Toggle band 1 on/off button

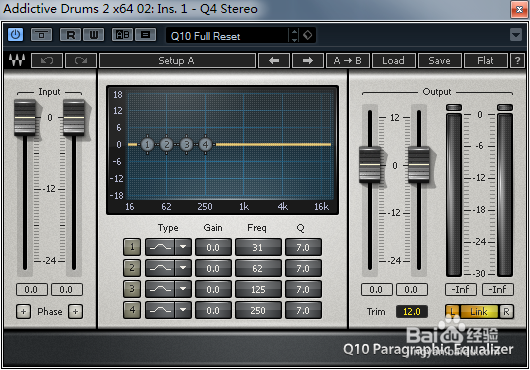coord(132,247)
